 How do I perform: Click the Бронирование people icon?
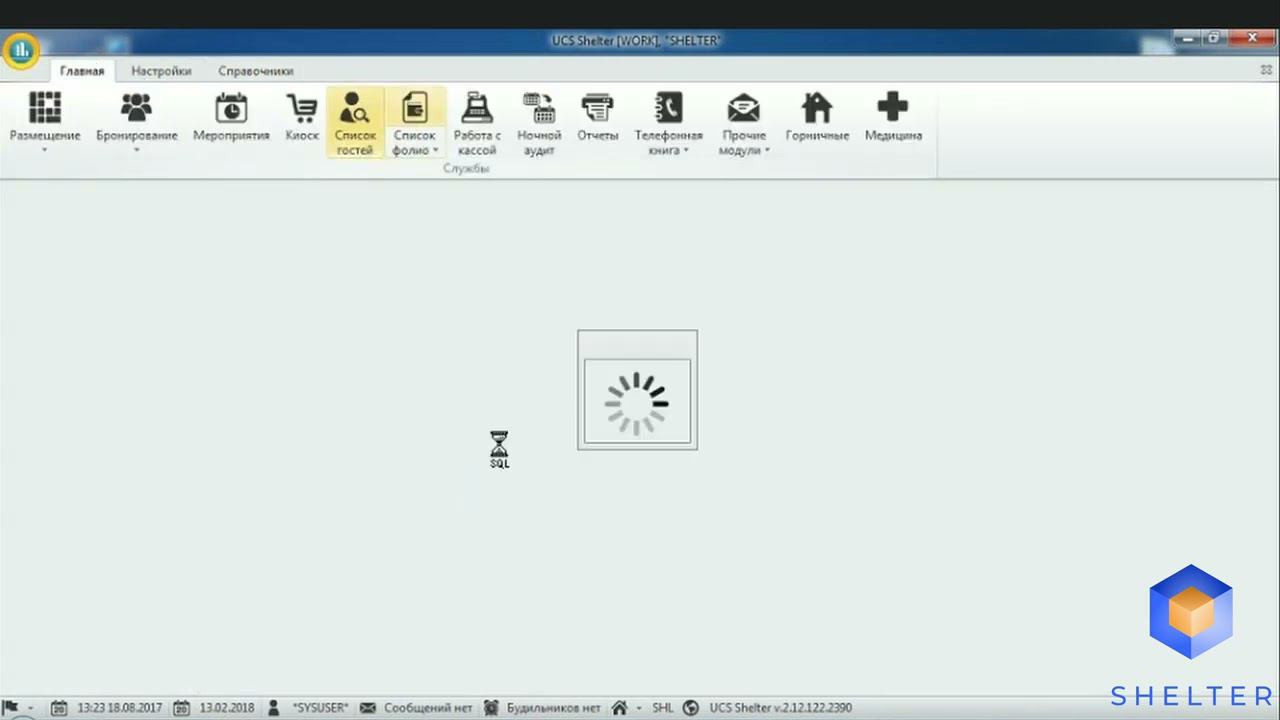pos(137,108)
